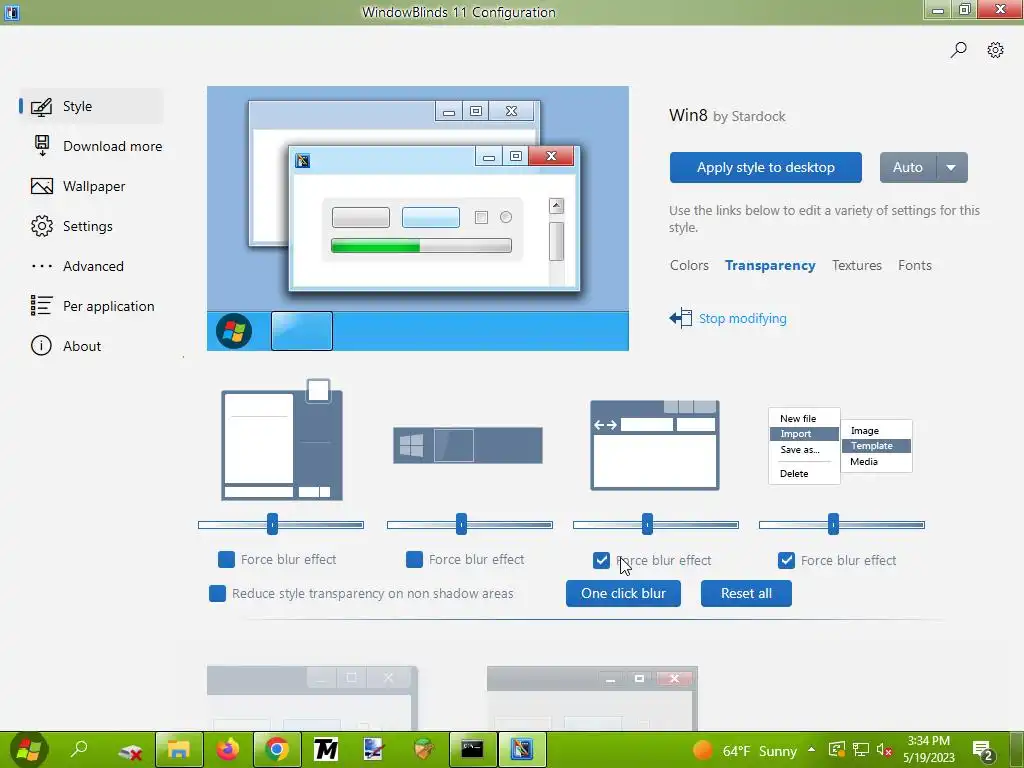Click the Download more icon in sidebar
Screen dimensions: 1024x768
point(42,146)
